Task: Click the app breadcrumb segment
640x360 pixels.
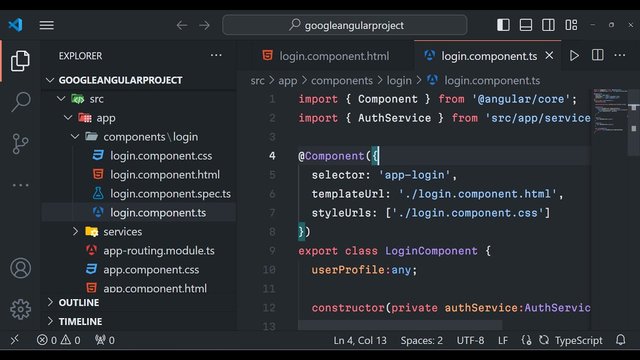Action: (288, 81)
